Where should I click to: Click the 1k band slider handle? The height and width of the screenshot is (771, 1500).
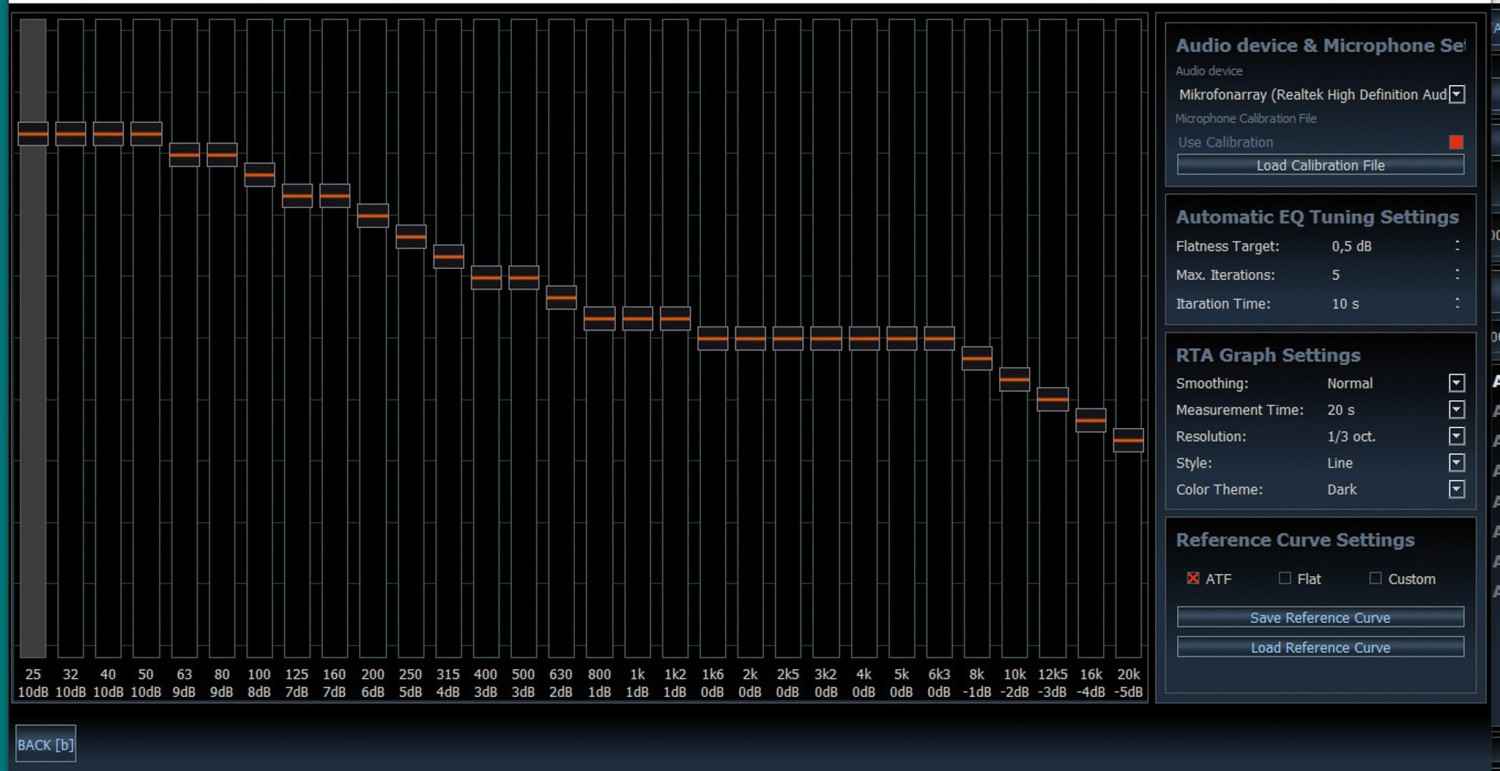click(637, 319)
